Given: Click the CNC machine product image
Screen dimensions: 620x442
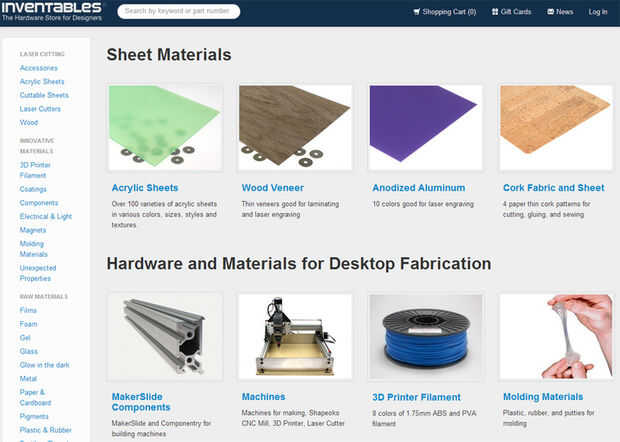Looking at the screenshot, I should 295,336.
